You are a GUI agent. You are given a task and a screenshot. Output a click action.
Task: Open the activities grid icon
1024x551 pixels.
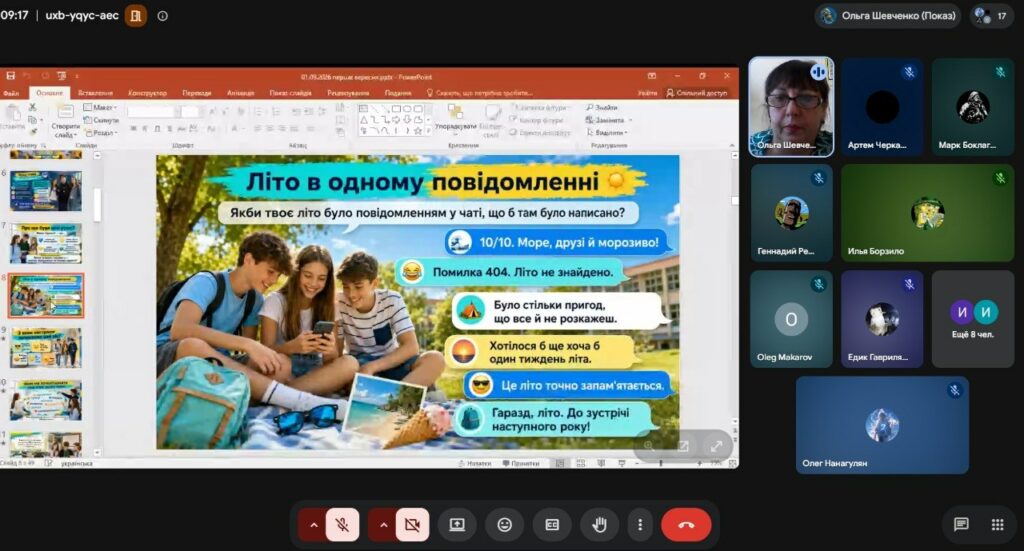(997, 524)
